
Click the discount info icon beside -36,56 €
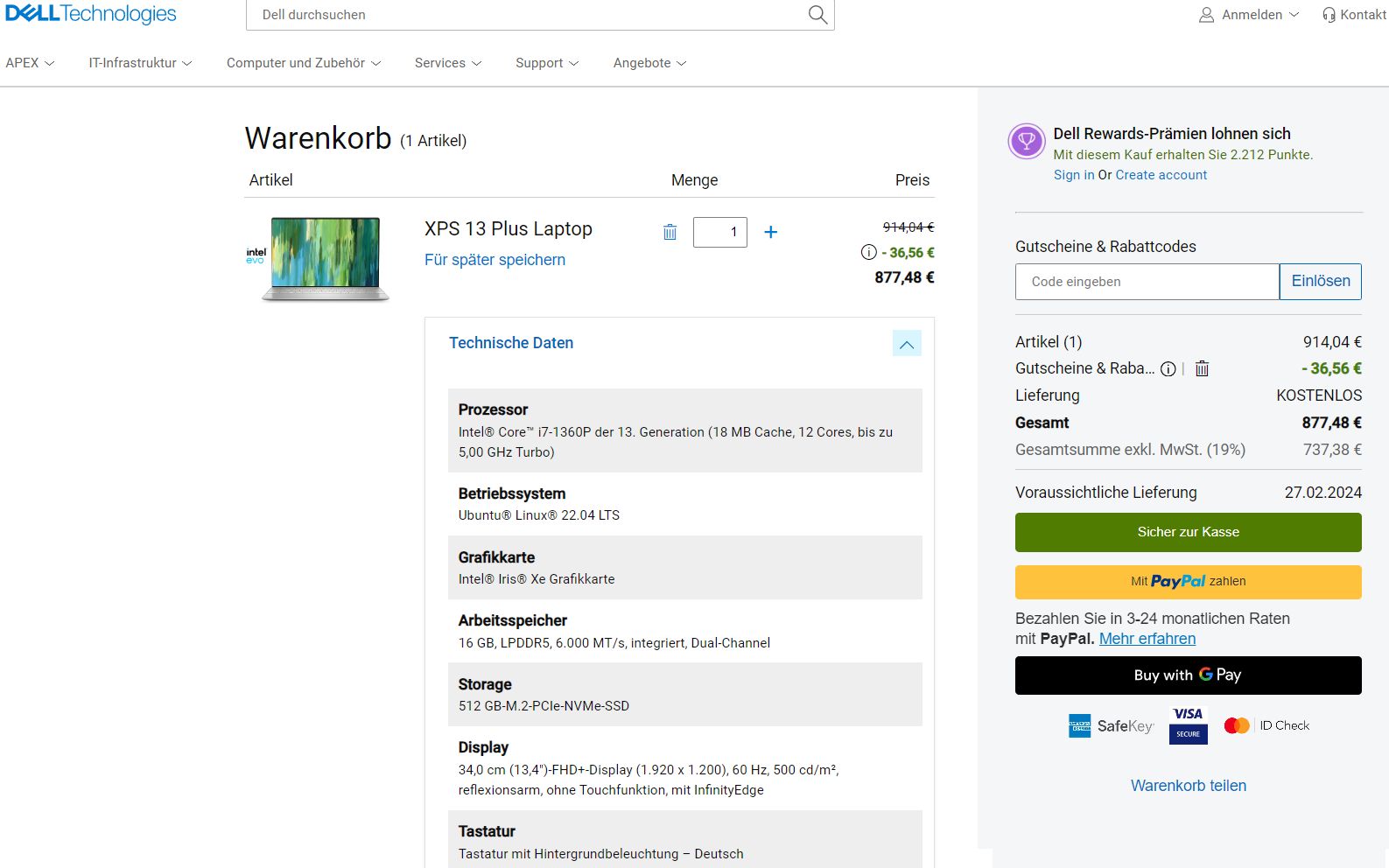(x=868, y=252)
